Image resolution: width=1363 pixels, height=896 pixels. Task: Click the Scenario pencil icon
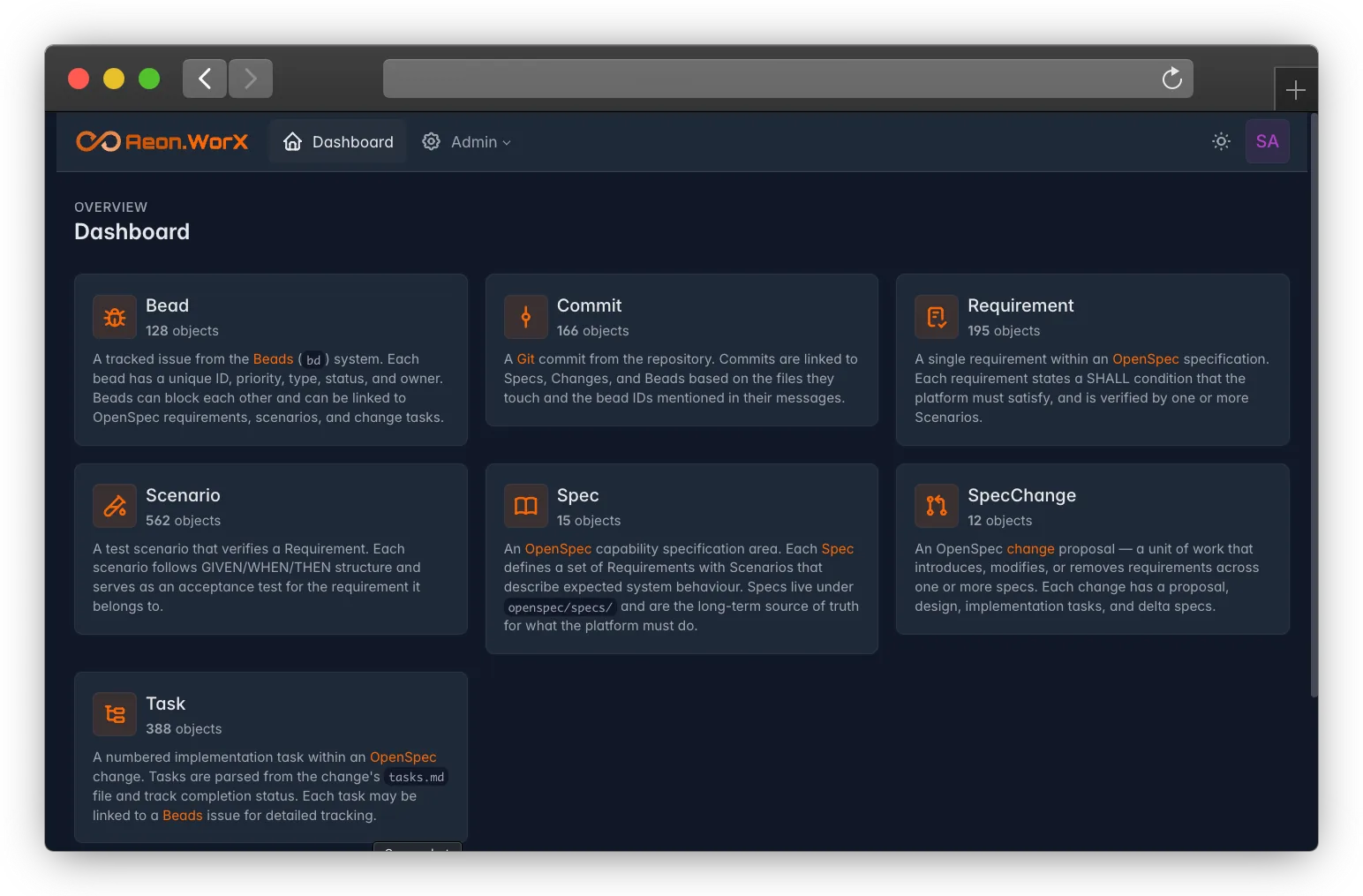pyautogui.click(x=115, y=506)
